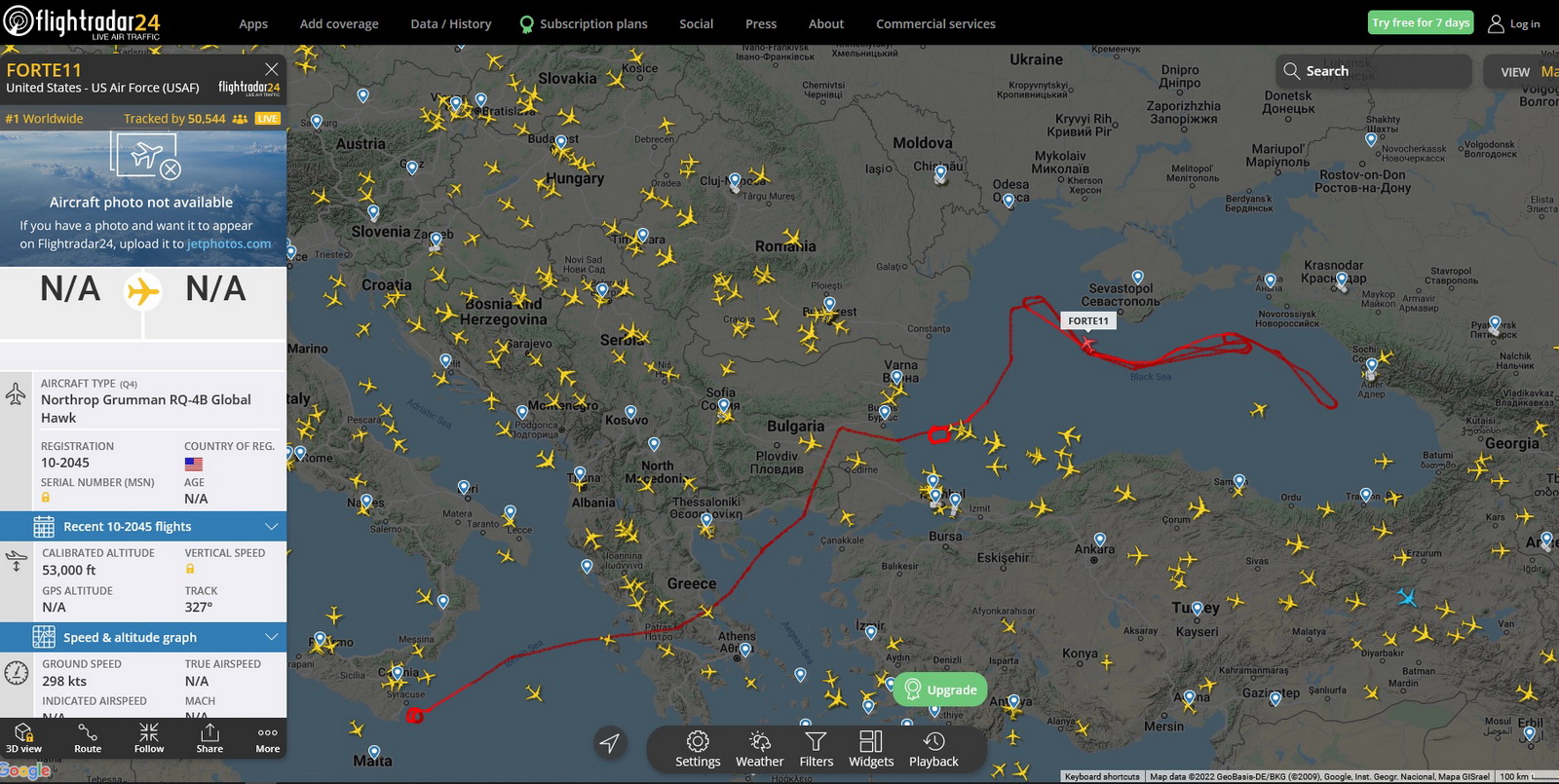Select the FORTE11 label on the map

point(1088,320)
